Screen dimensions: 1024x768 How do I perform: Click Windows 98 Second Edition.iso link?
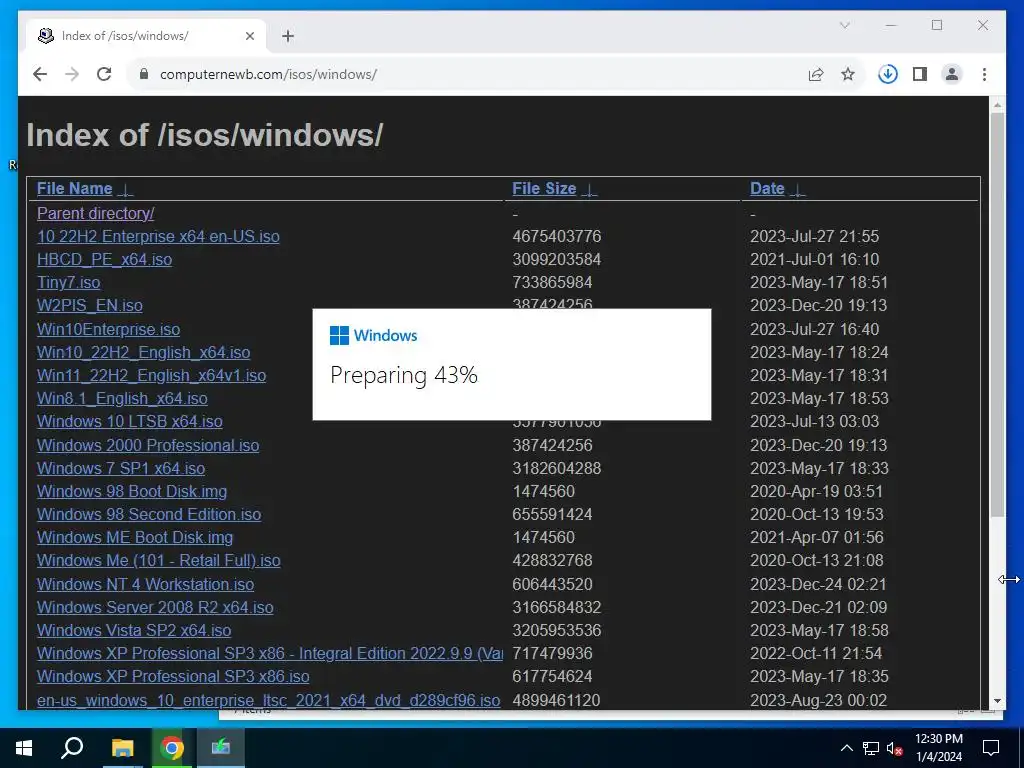(149, 514)
